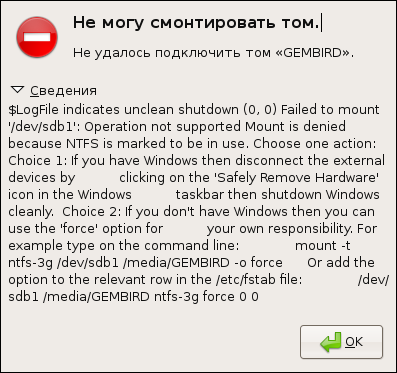The width and height of the screenshot is (397, 373).
Task: Click 'because NTFS is marked to be in use'
Action: tap(129, 144)
